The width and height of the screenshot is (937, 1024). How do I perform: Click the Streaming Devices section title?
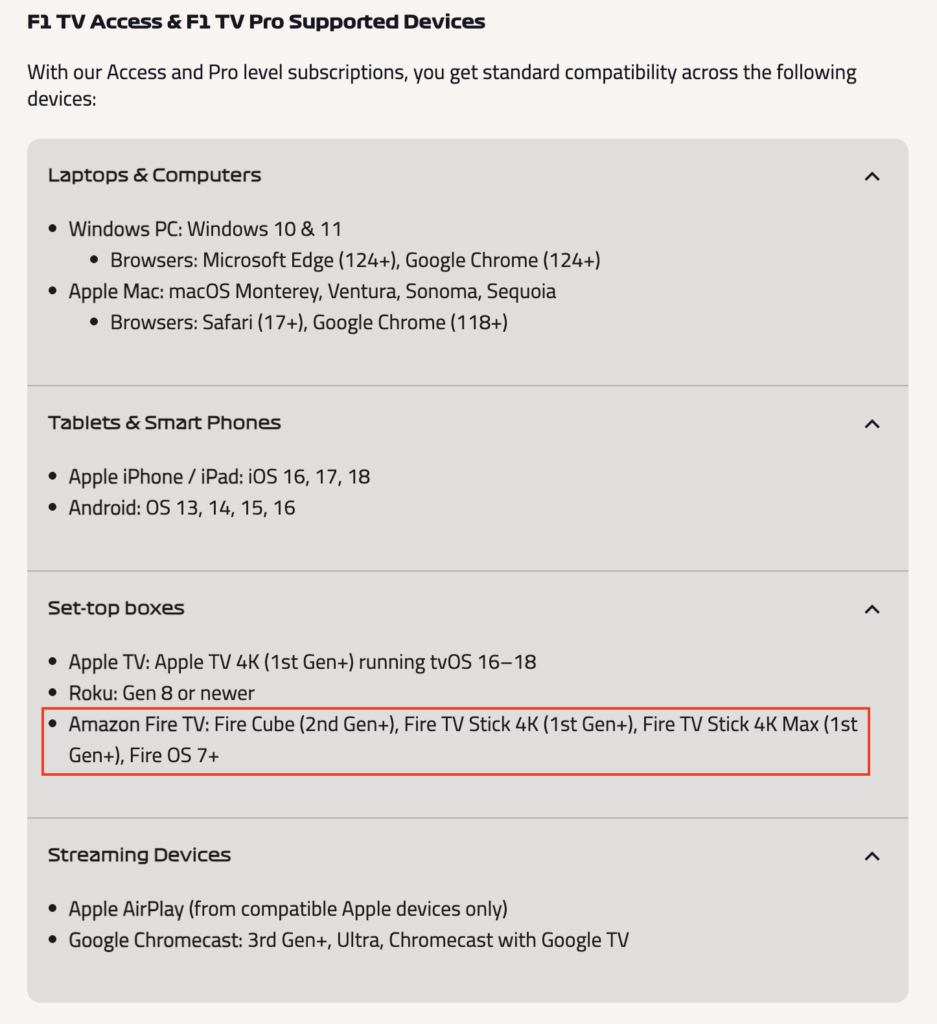click(x=139, y=855)
